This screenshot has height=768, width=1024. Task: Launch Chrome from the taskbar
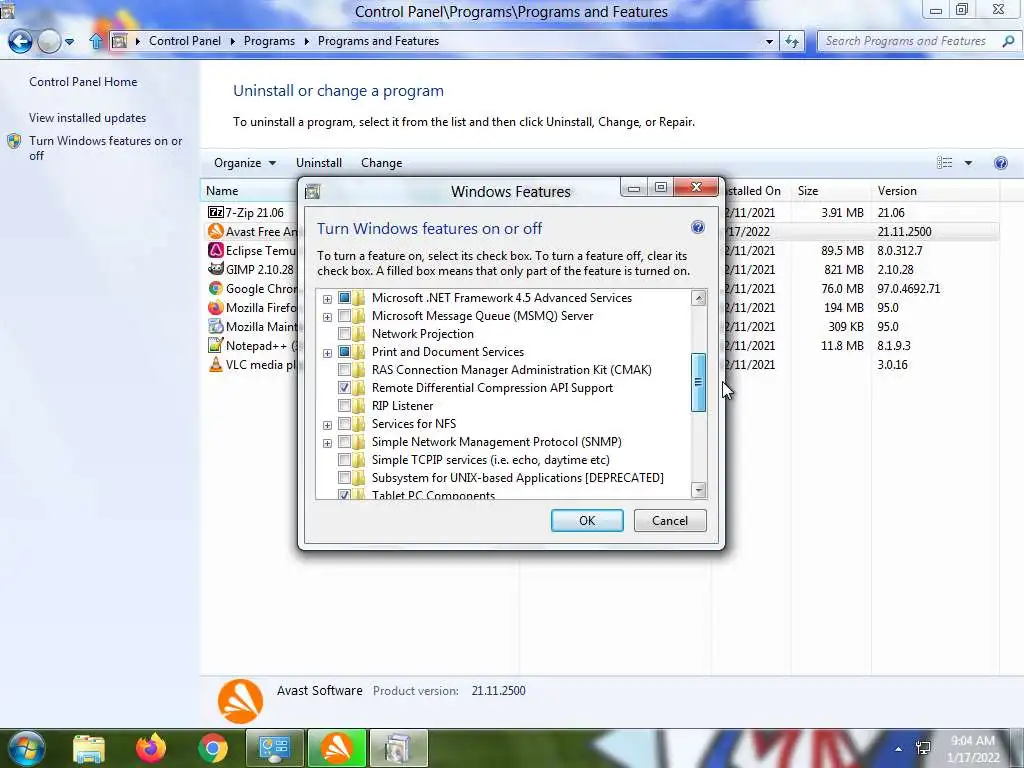pos(213,748)
